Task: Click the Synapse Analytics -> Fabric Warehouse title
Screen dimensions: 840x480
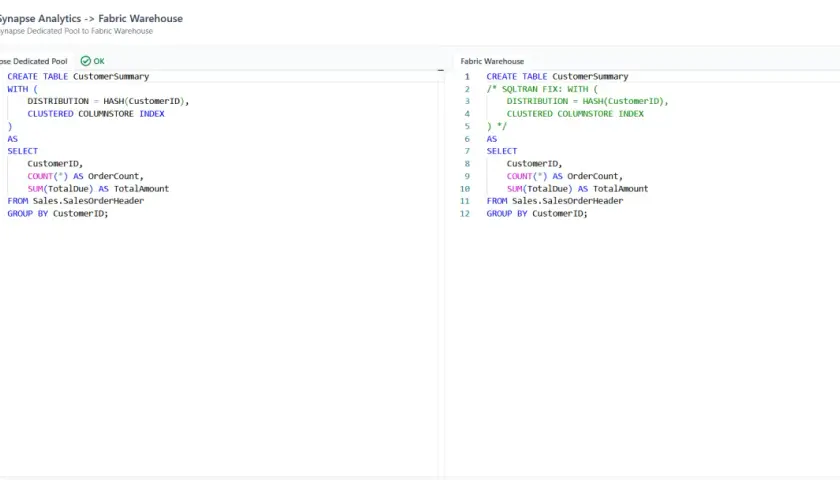Action: pos(91,18)
